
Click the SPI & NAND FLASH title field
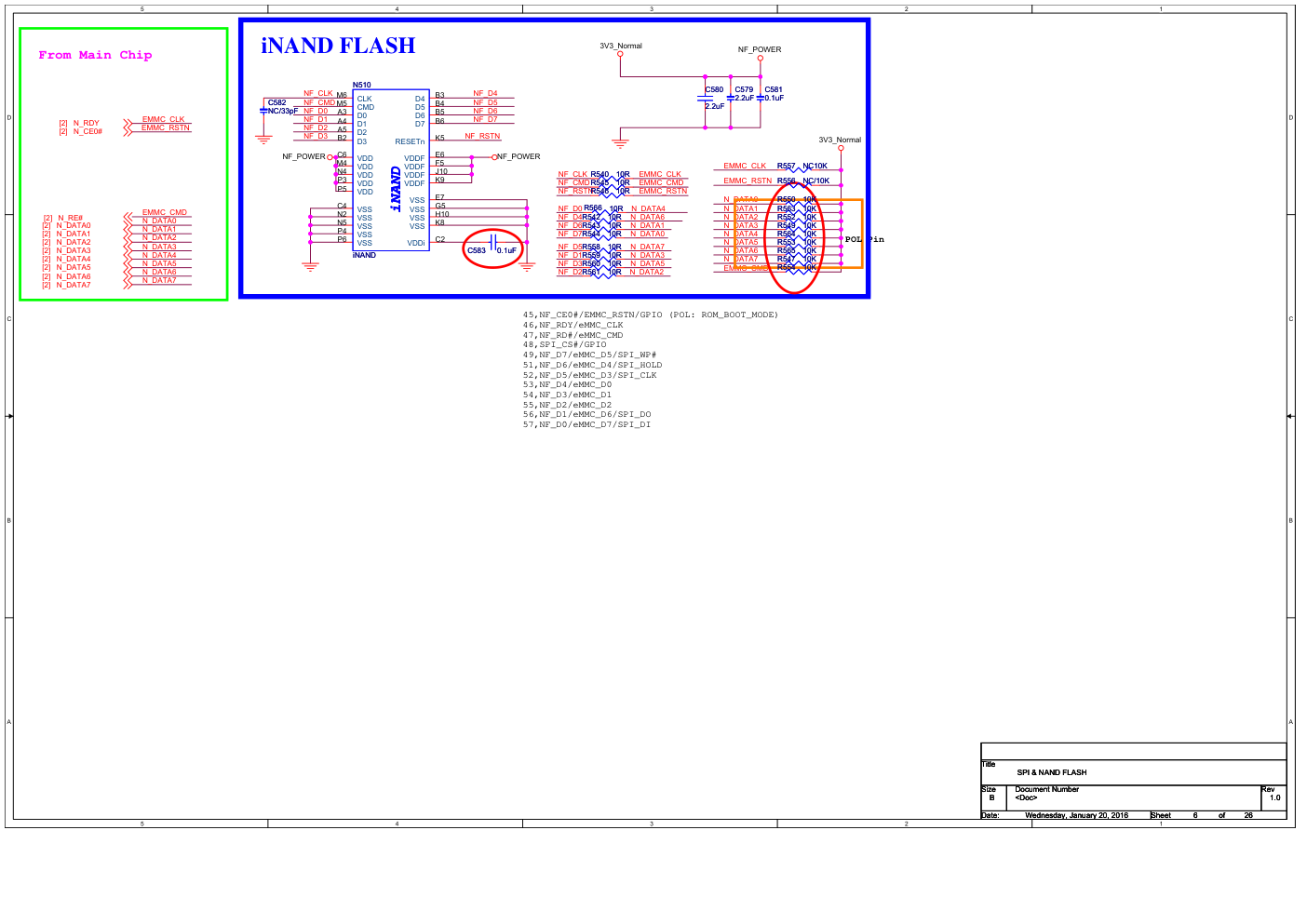(x=1052, y=772)
